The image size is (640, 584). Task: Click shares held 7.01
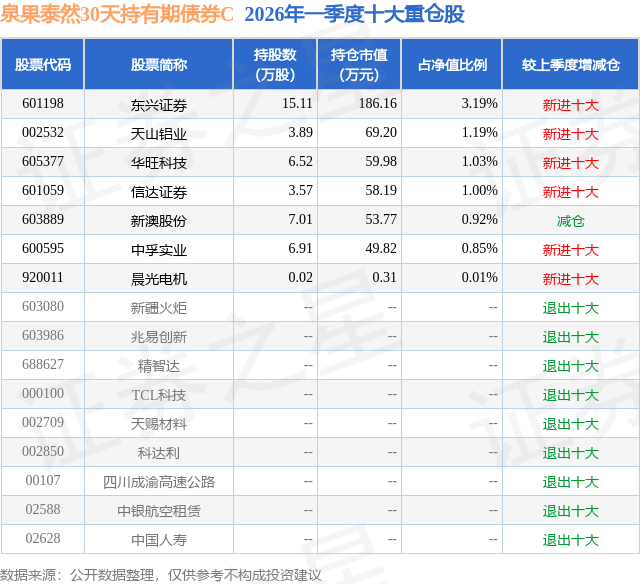tap(300, 219)
